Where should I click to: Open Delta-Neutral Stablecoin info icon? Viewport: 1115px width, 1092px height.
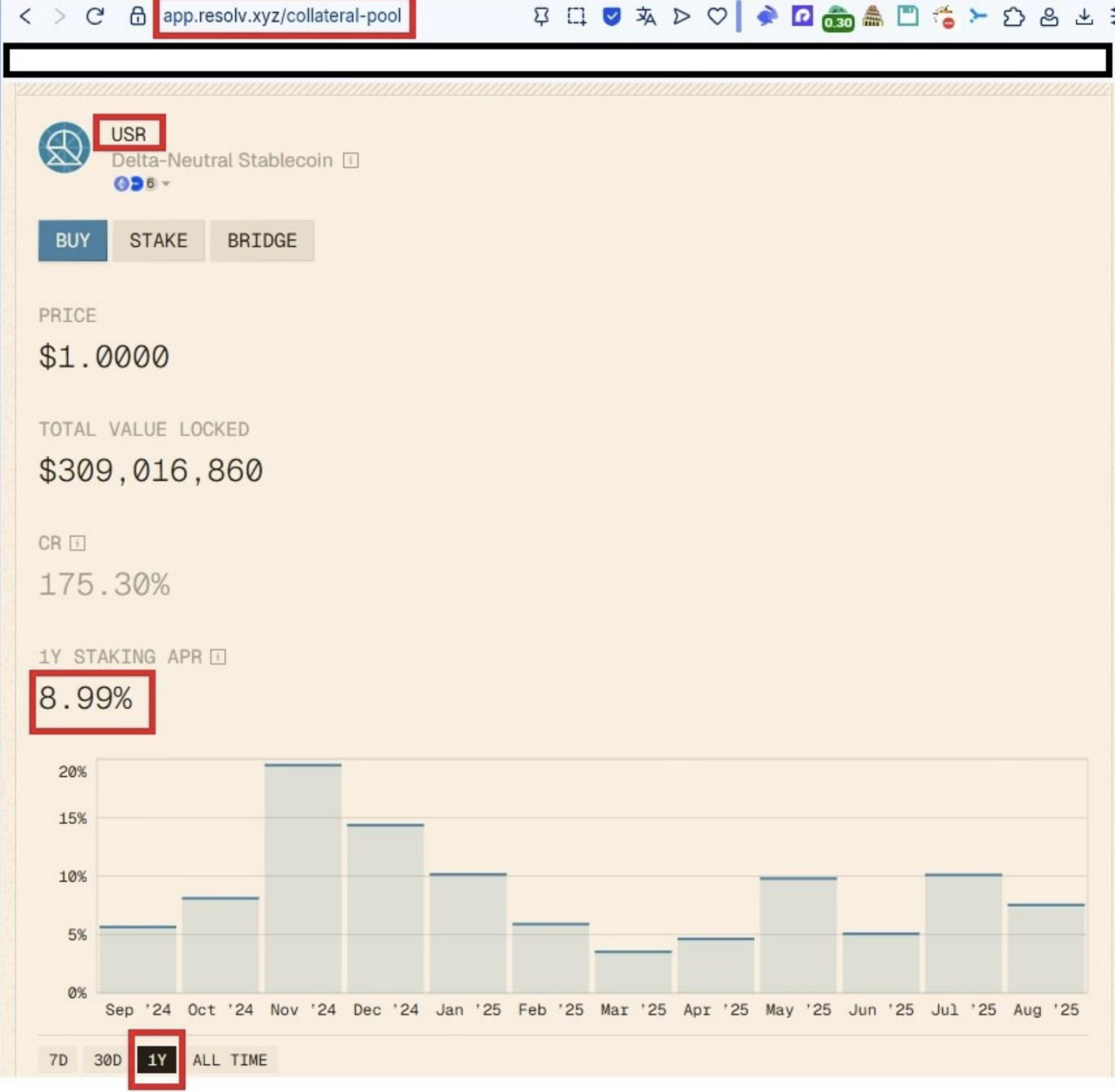pyautogui.click(x=351, y=160)
